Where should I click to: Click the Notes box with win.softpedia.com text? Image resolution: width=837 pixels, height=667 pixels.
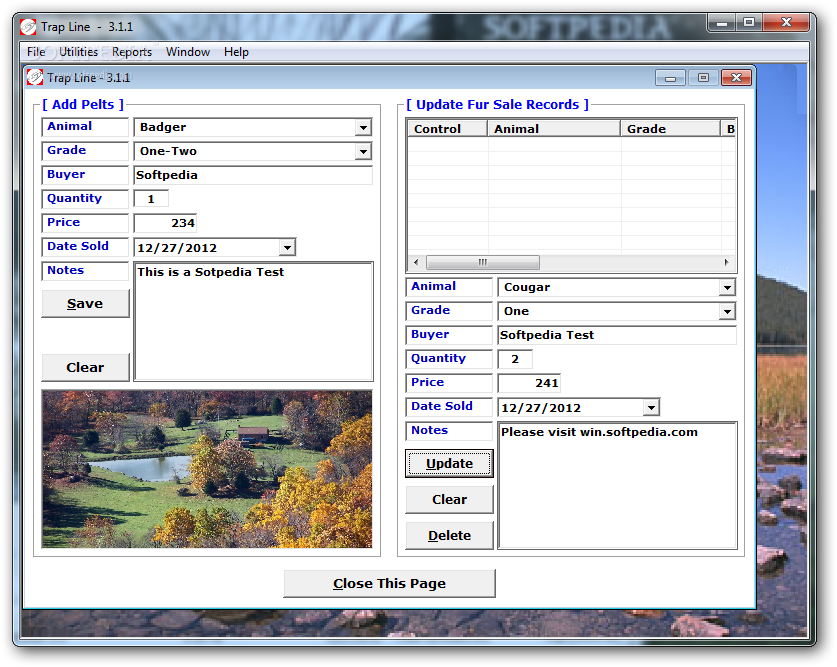point(618,486)
